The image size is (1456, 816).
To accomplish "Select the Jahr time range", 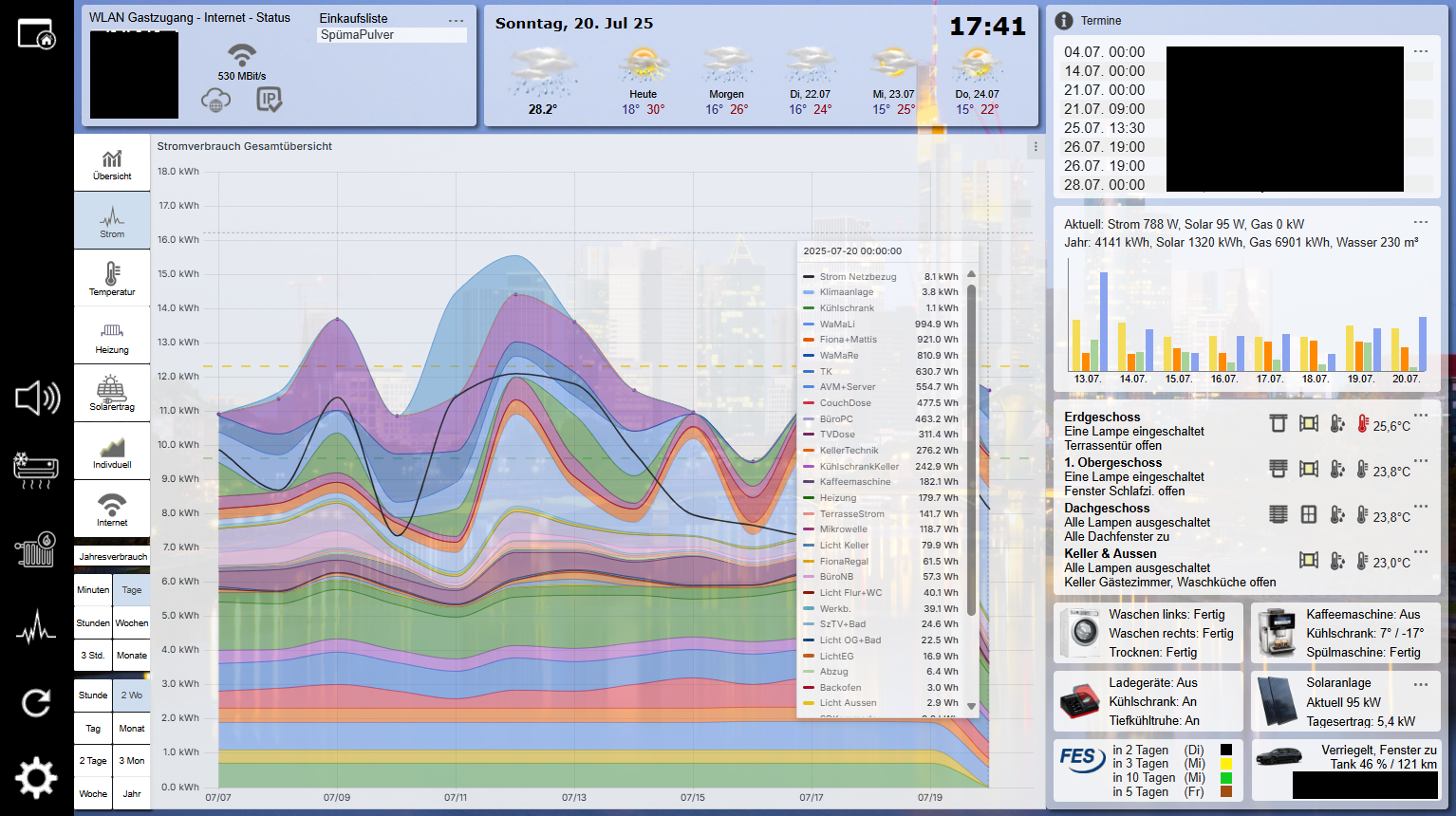I will [132, 794].
